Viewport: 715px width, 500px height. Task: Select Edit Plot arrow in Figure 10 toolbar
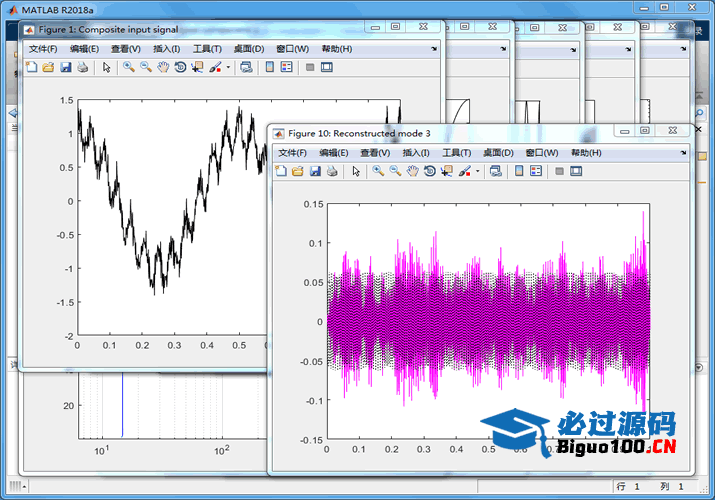[356, 171]
